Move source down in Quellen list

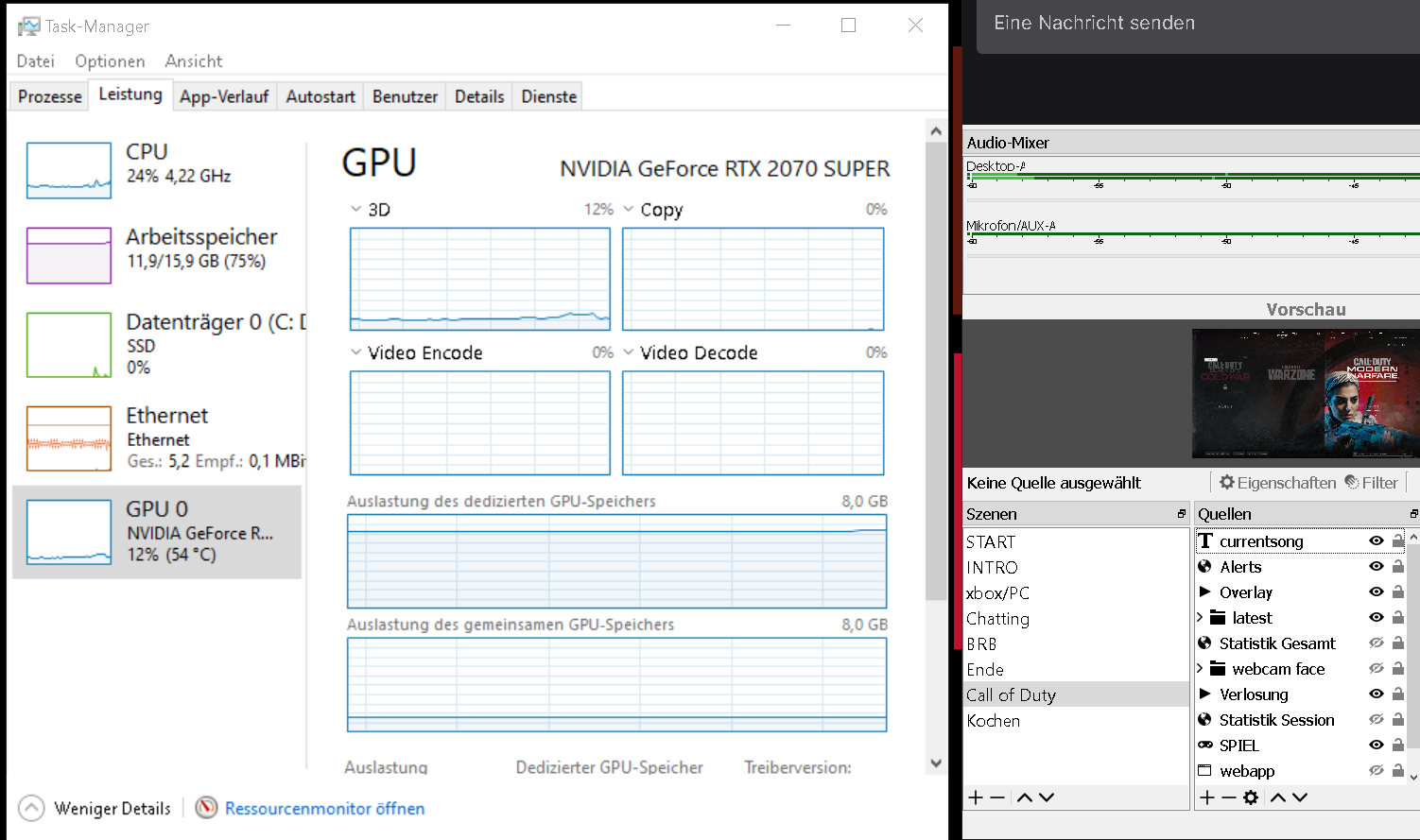[x=1300, y=797]
